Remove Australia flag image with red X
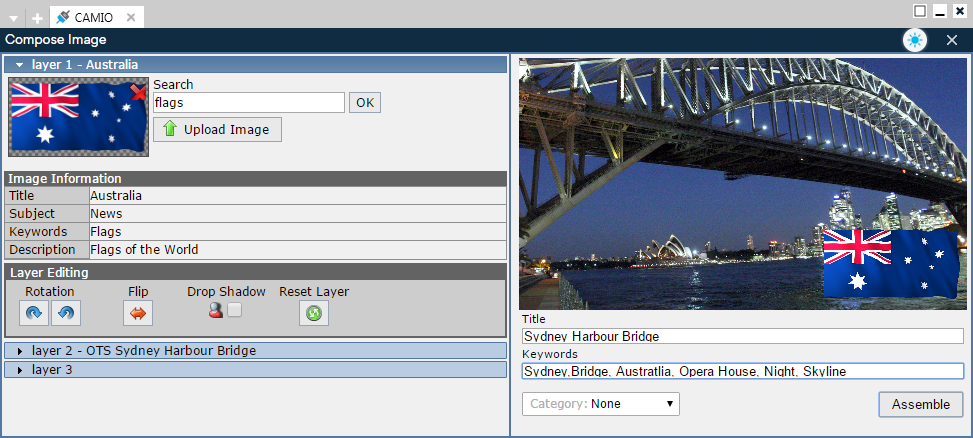This screenshot has height=438, width=973. pyautogui.click(x=138, y=93)
